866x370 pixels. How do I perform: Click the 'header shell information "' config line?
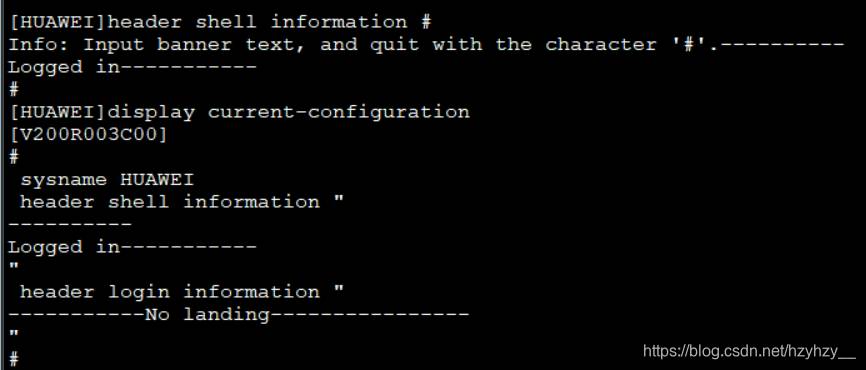point(182,202)
